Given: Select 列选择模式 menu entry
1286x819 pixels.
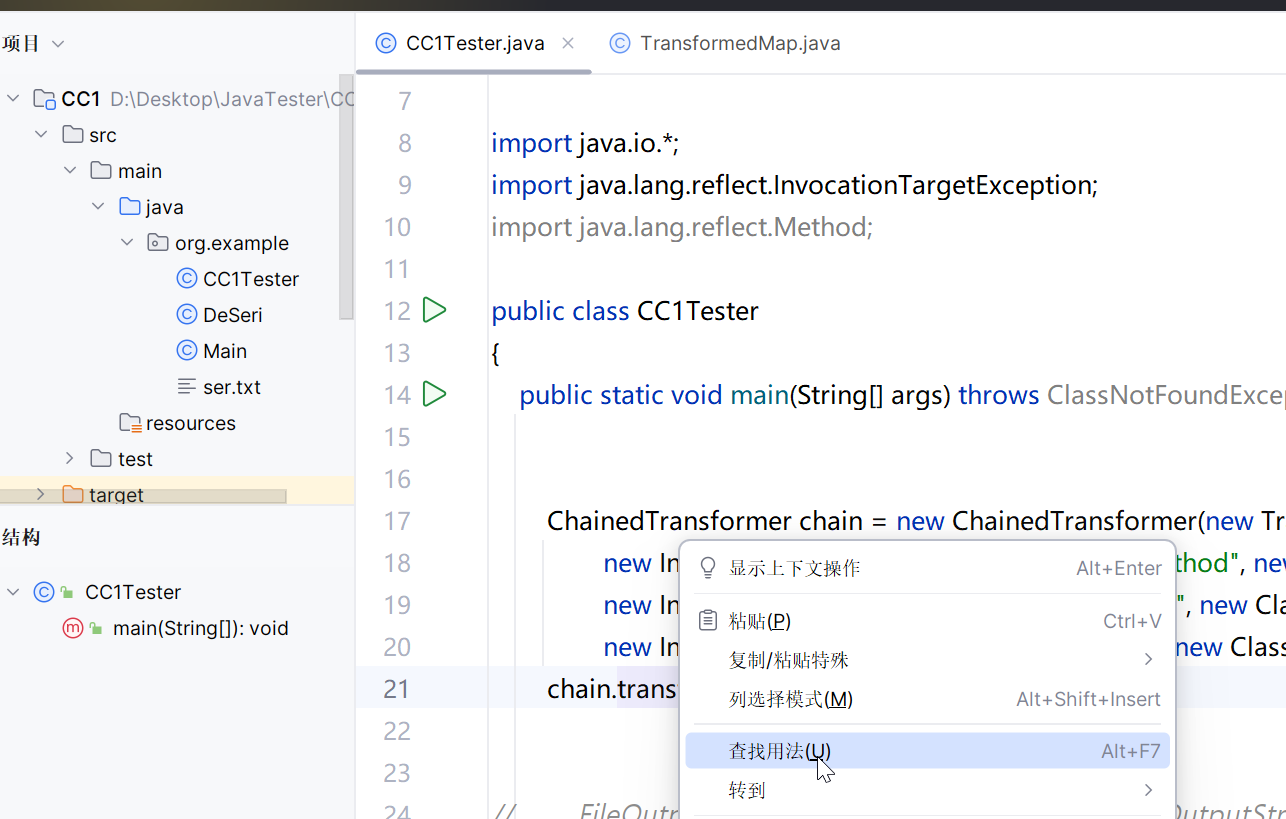Looking at the screenshot, I should pos(790,699).
